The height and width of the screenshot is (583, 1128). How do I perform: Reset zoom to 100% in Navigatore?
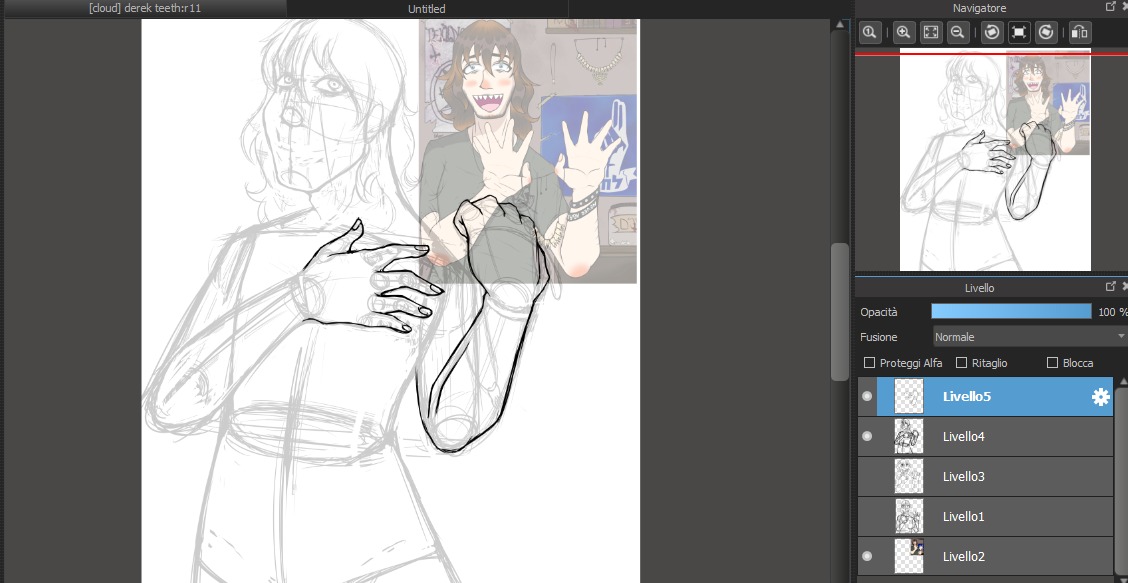click(x=870, y=32)
